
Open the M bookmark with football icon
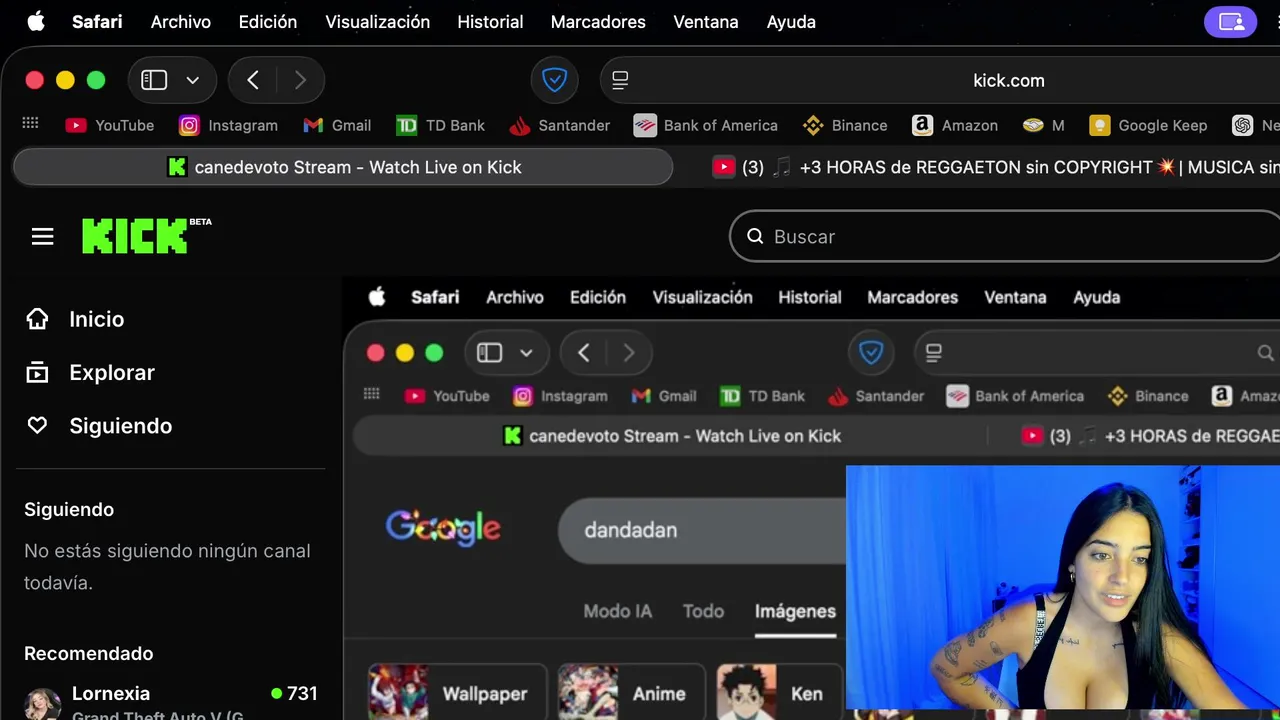[x=1044, y=125]
